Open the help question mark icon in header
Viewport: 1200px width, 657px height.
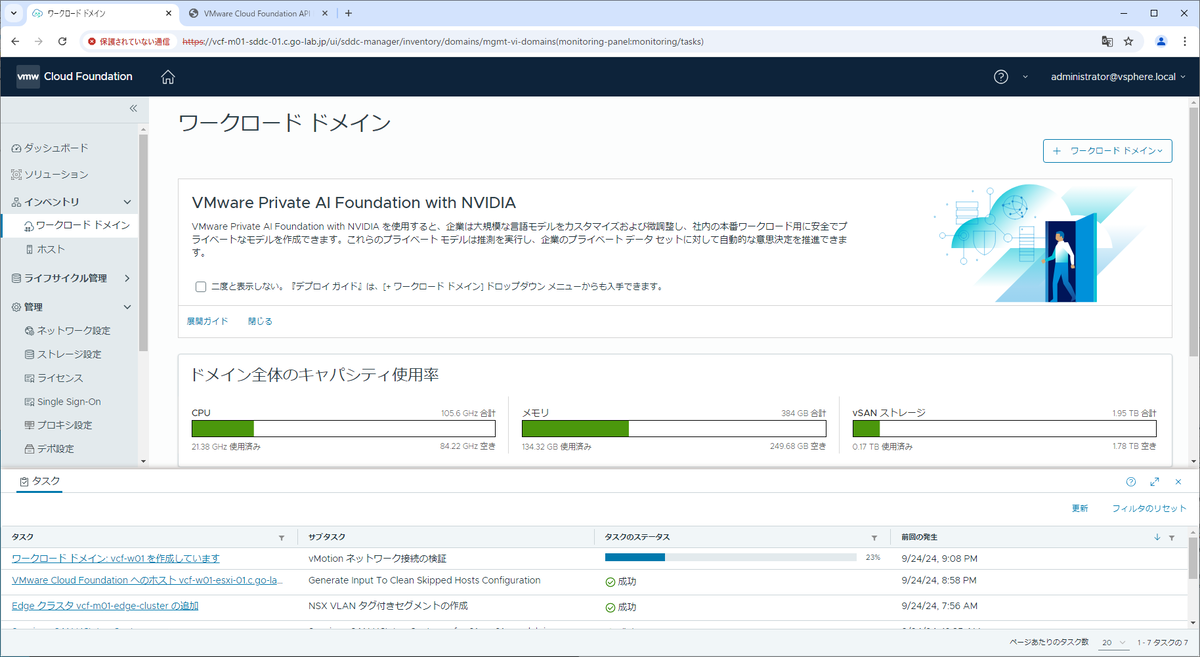(x=1001, y=77)
